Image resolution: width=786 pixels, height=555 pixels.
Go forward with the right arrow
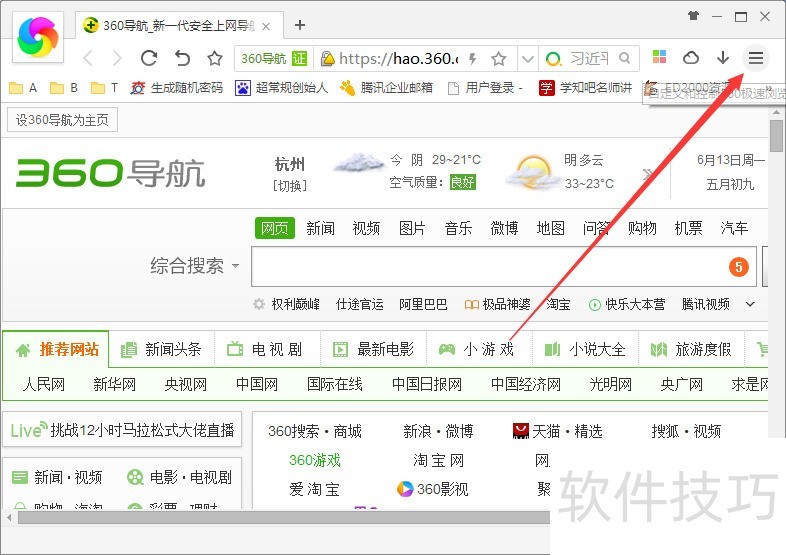tap(117, 59)
